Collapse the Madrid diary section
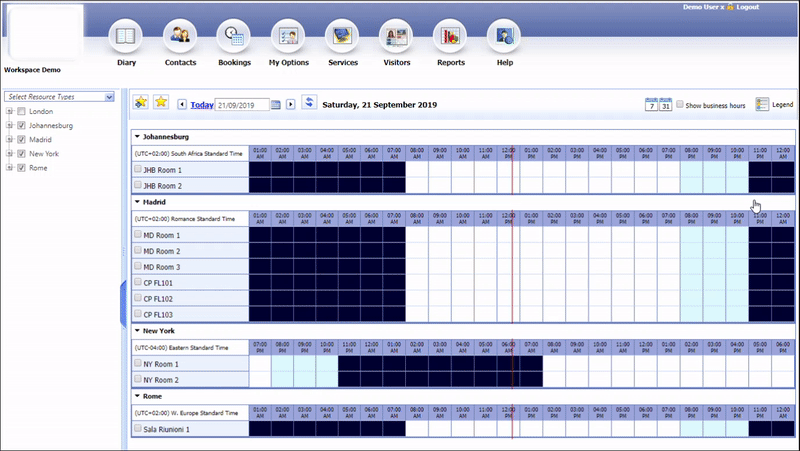 point(137,202)
